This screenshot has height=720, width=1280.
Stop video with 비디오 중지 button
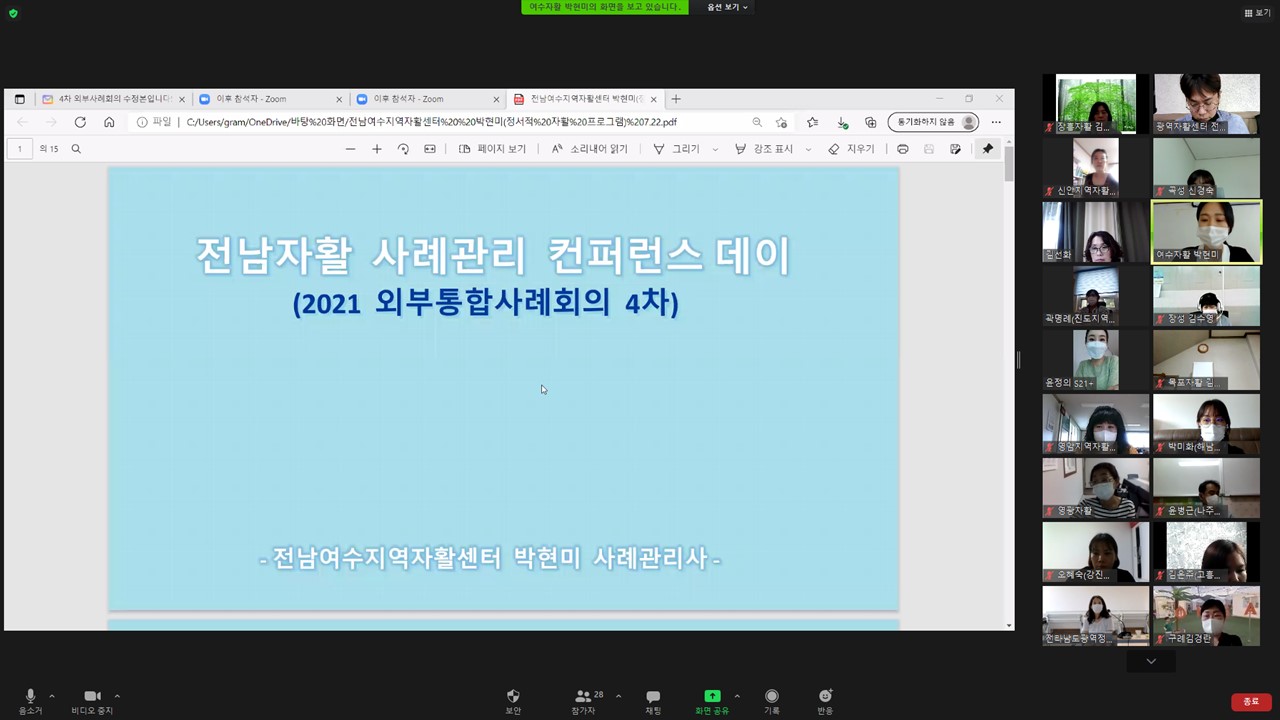pyautogui.click(x=92, y=697)
